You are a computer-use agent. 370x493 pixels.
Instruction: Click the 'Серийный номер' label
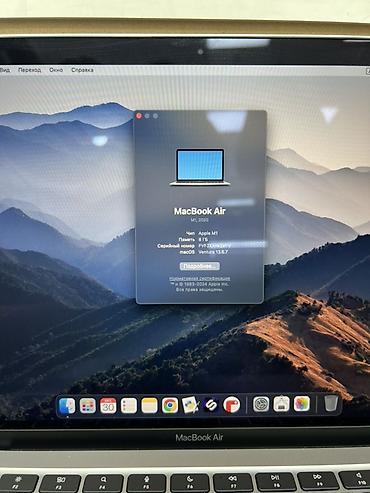pos(176,246)
